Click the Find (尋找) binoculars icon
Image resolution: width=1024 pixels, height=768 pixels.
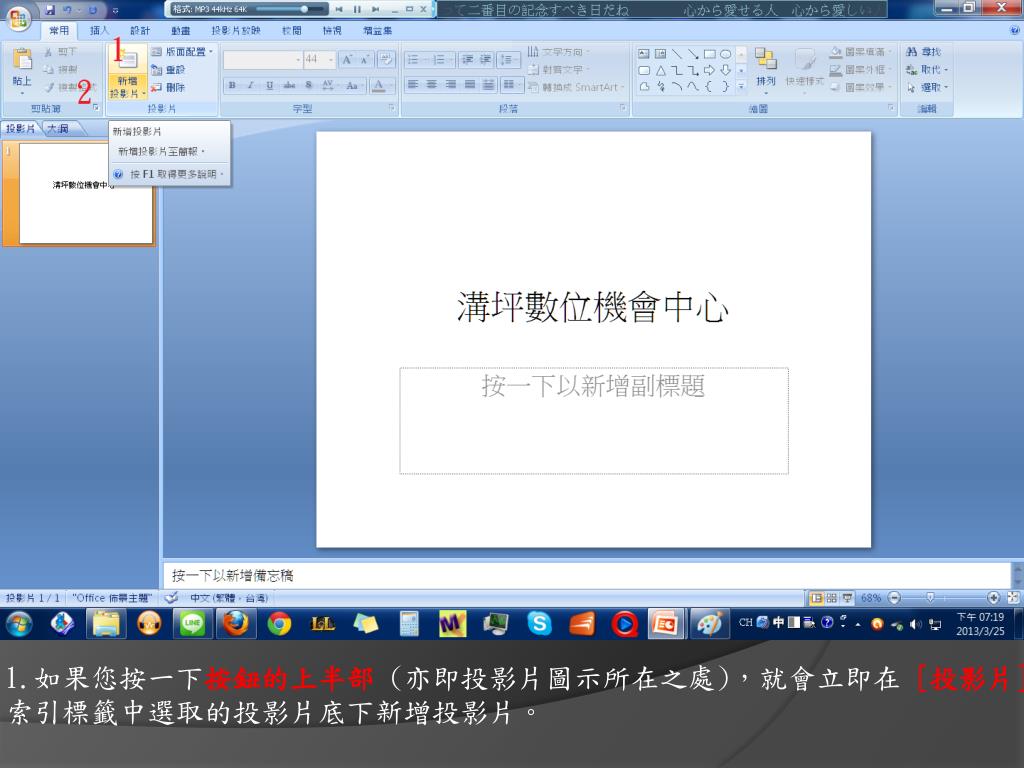pos(912,52)
